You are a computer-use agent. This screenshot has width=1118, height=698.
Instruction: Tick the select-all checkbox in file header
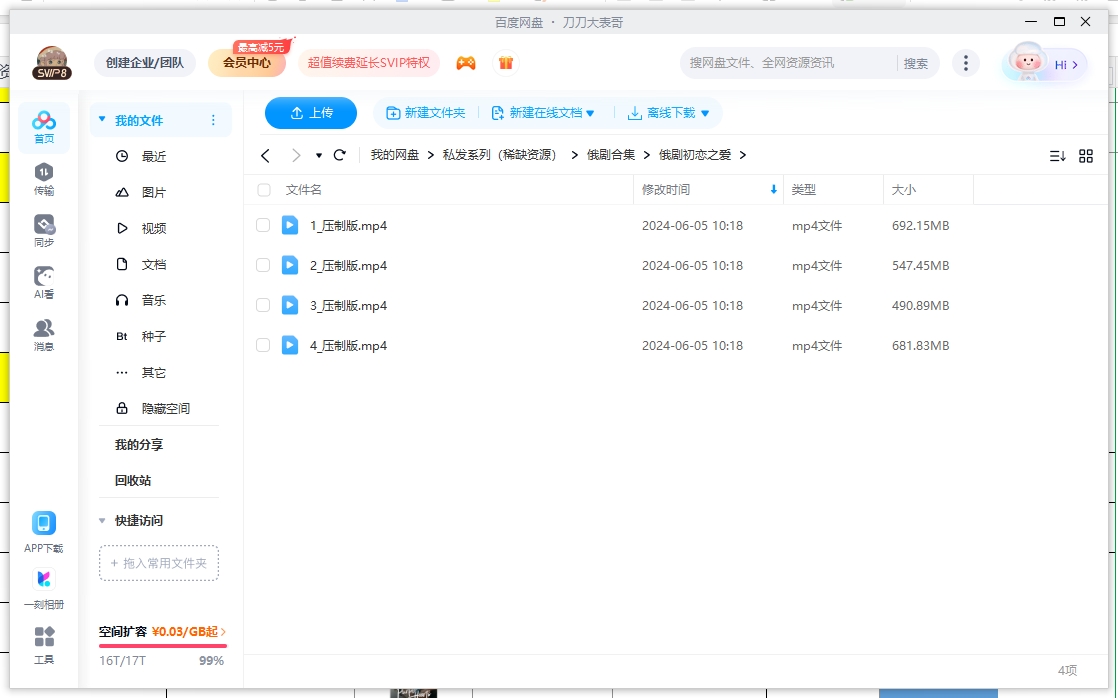coord(263,190)
